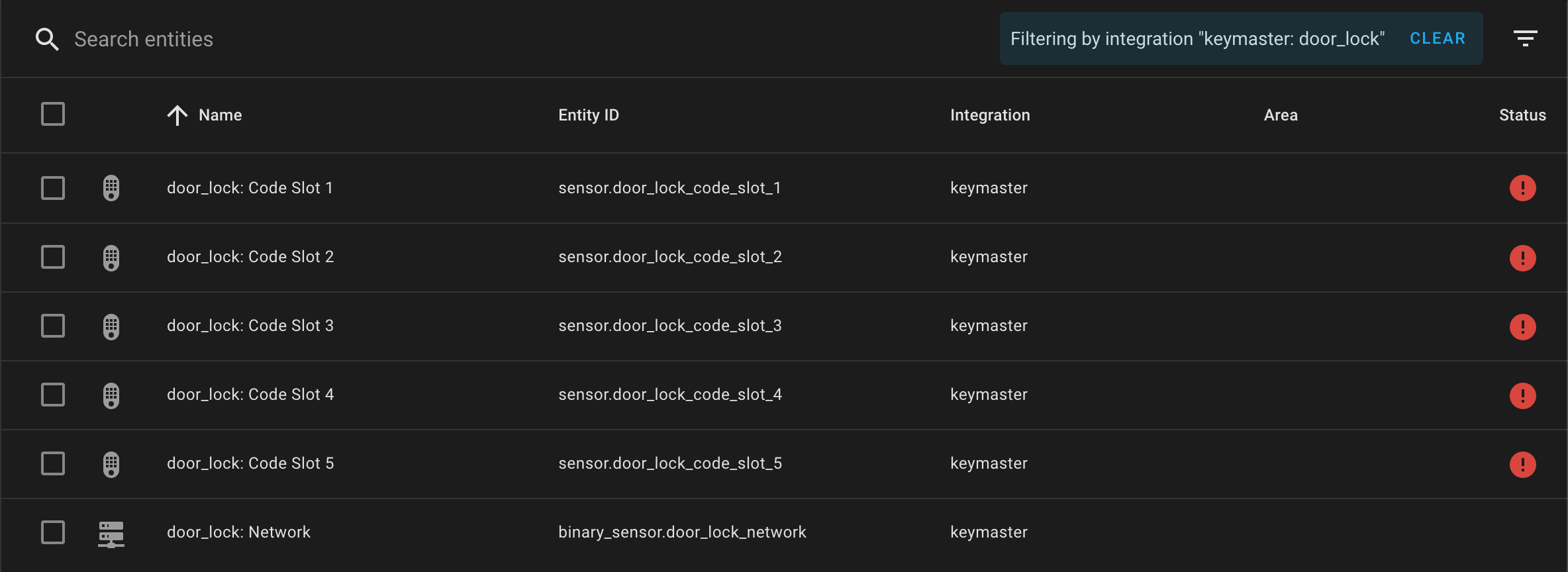1568x572 pixels.
Task: Click the Name column sort arrow
Action: (x=177, y=115)
